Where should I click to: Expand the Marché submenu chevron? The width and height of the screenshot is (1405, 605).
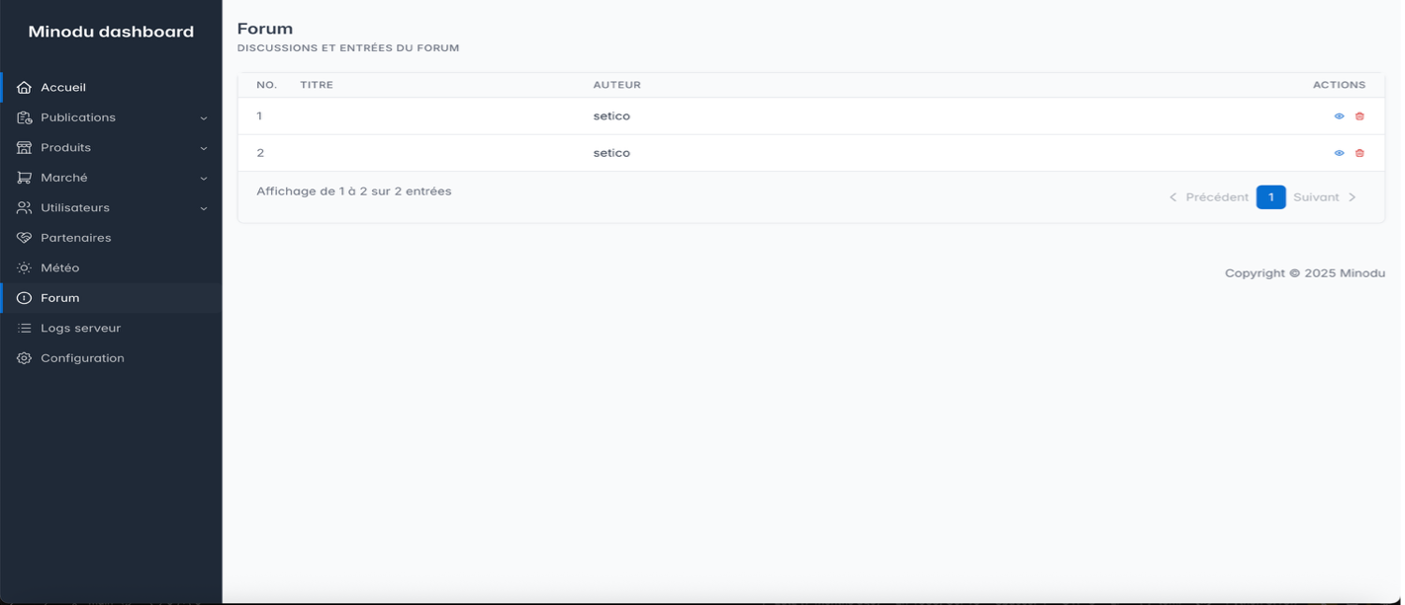tap(204, 178)
